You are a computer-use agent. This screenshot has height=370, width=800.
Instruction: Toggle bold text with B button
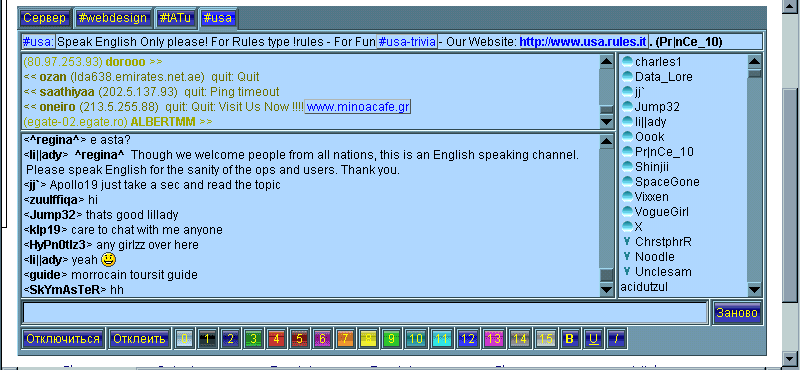(570, 339)
